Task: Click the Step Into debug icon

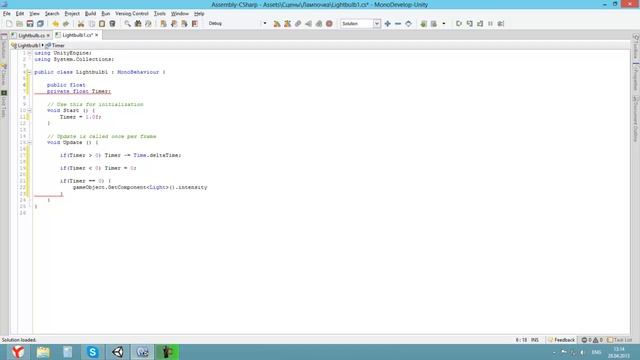Action: (470, 24)
